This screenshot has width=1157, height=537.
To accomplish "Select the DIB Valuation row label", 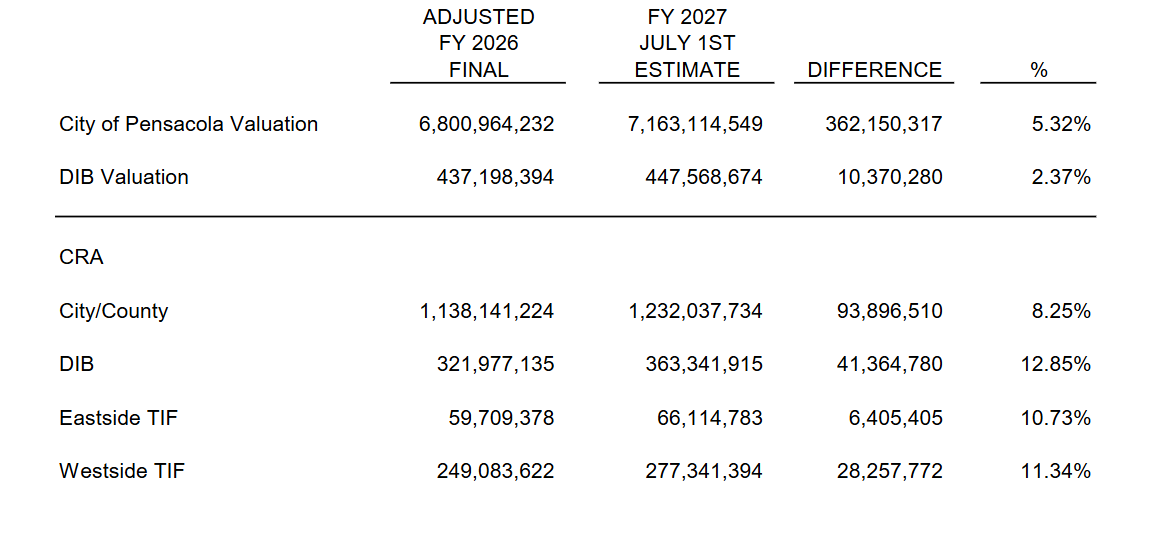I will (x=123, y=177).
